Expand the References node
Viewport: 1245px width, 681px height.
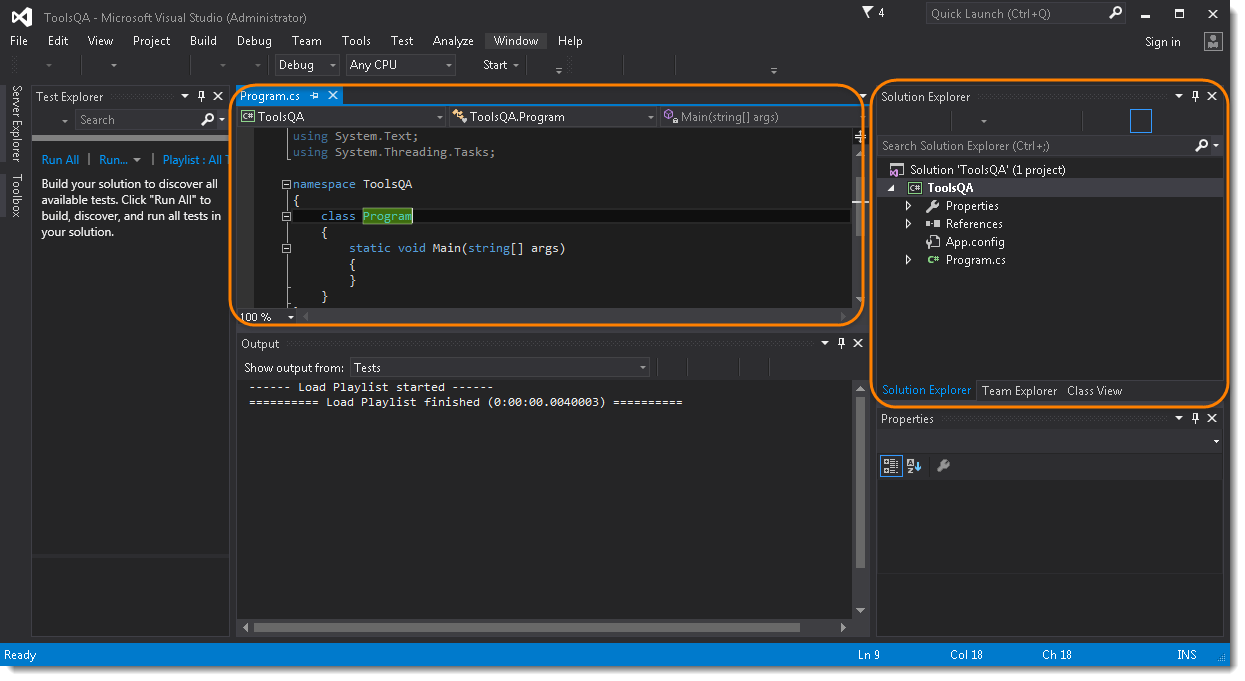click(x=908, y=224)
